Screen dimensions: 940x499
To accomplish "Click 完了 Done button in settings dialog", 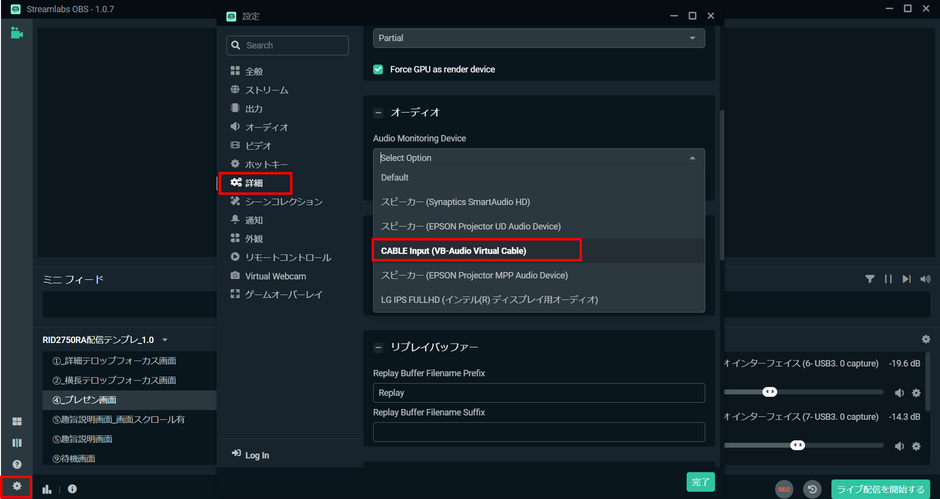I will coord(700,482).
